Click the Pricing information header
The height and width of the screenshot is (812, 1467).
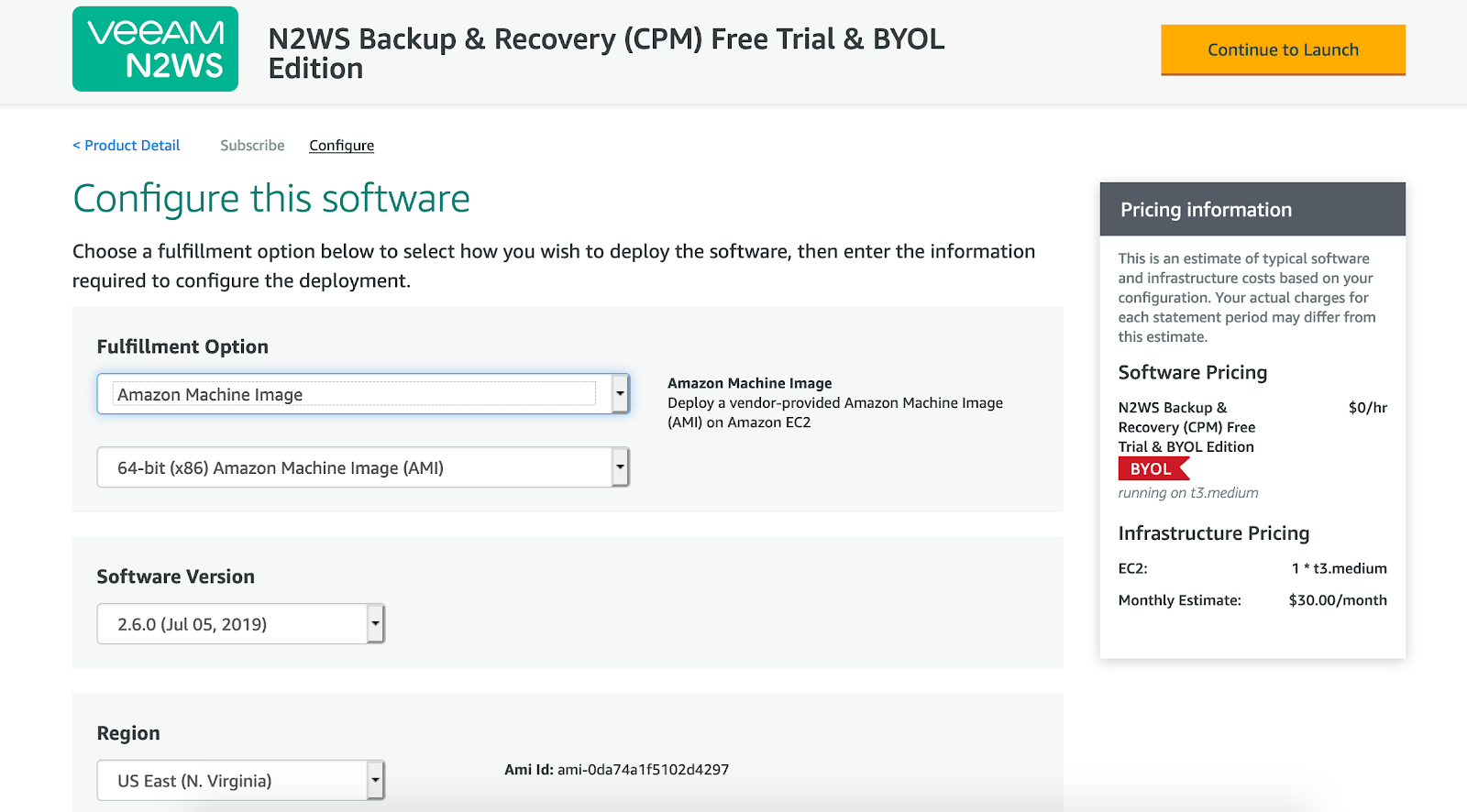(1252, 209)
